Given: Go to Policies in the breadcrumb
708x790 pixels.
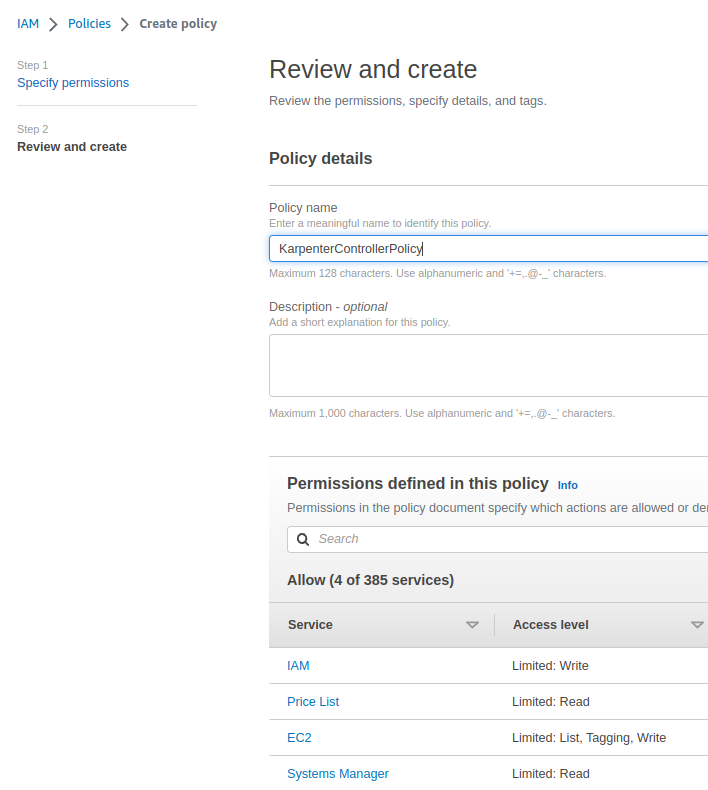Looking at the screenshot, I should 89,23.
